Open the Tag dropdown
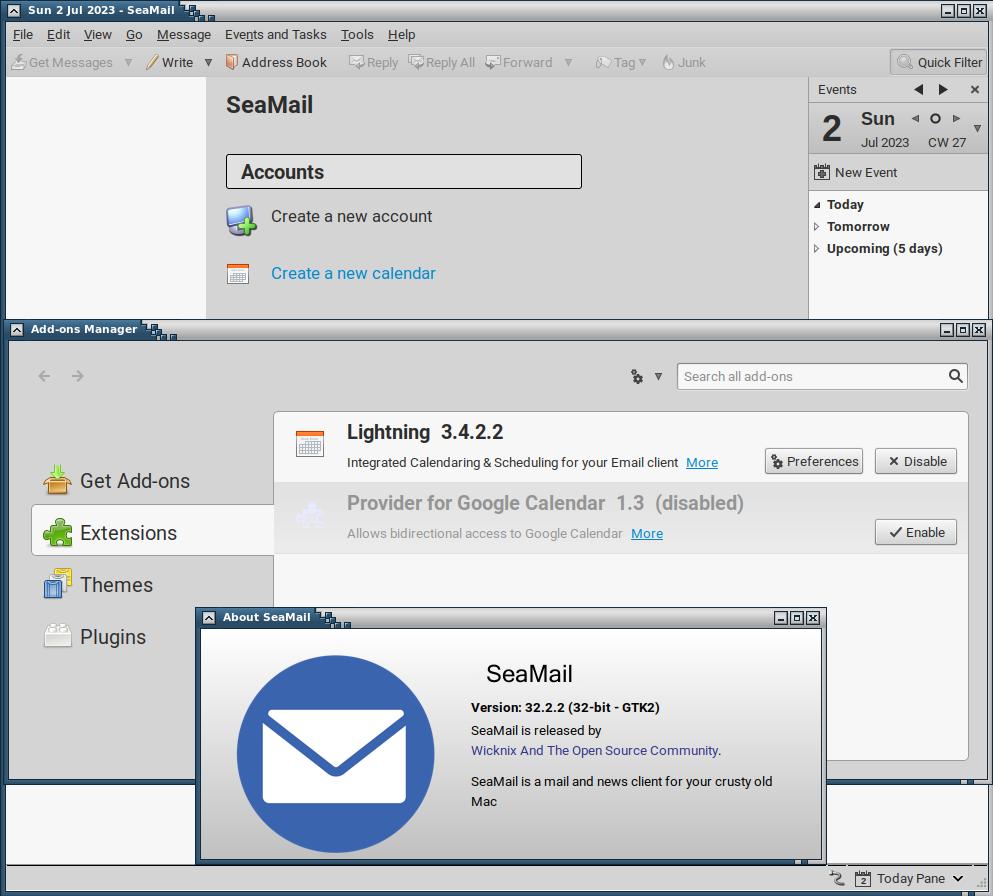 (x=621, y=62)
